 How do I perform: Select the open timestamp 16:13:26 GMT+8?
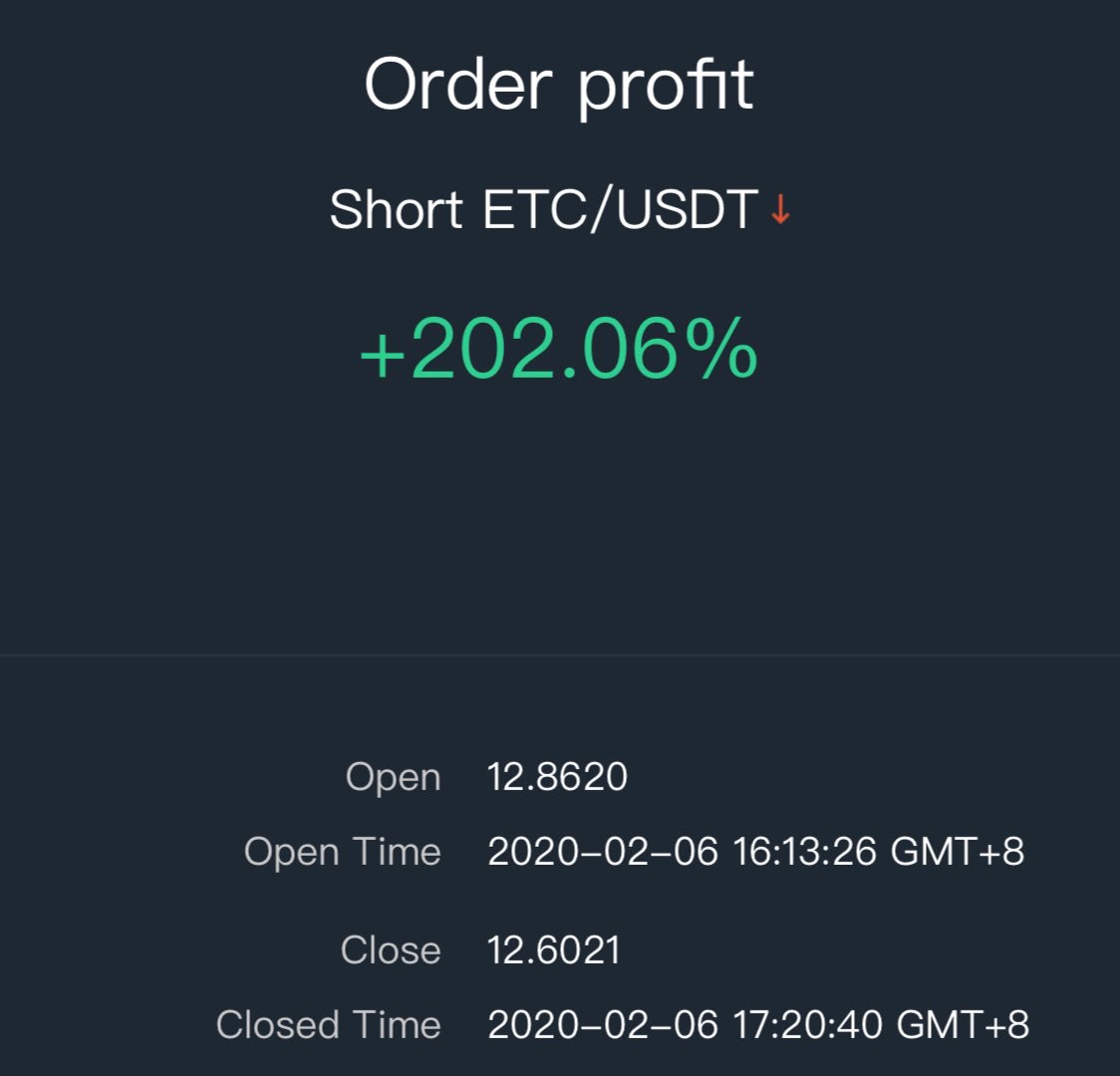tap(879, 852)
